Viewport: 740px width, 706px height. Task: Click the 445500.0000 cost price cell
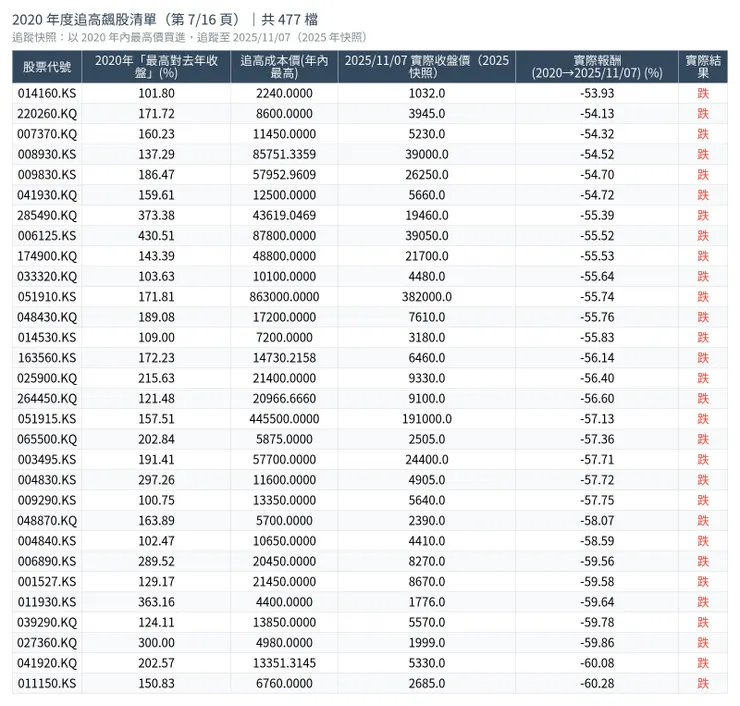pyautogui.click(x=284, y=419)
